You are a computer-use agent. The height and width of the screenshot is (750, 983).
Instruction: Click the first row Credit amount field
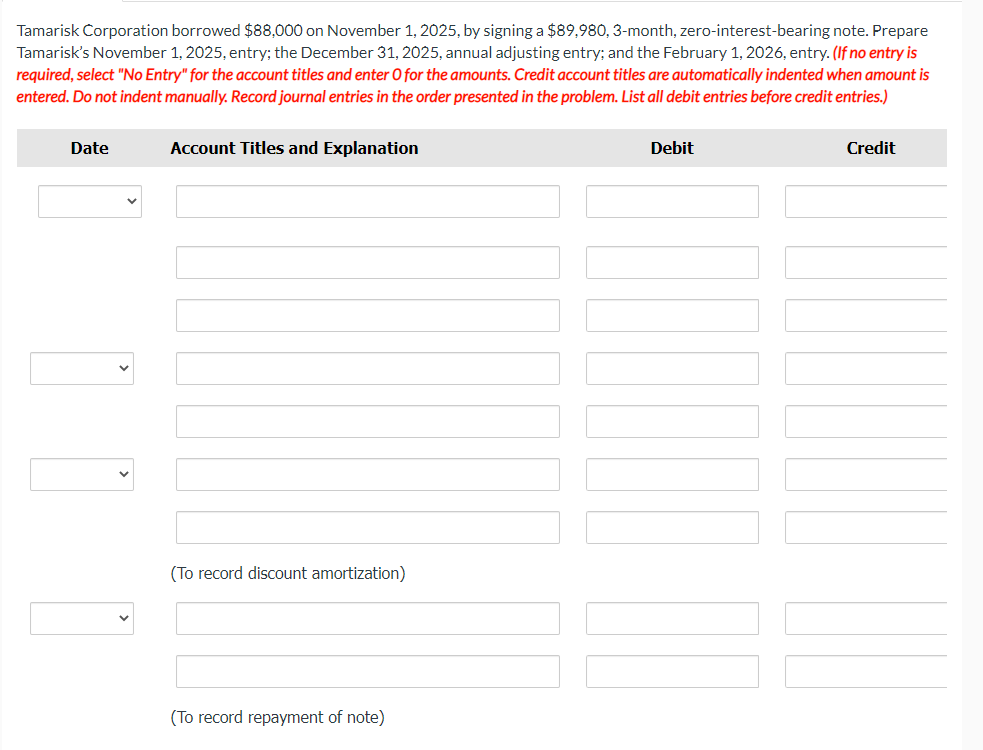click(x=866, y=201)
